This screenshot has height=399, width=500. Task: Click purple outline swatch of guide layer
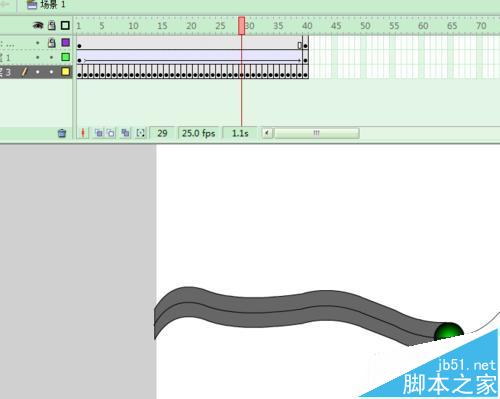[66, 43]
